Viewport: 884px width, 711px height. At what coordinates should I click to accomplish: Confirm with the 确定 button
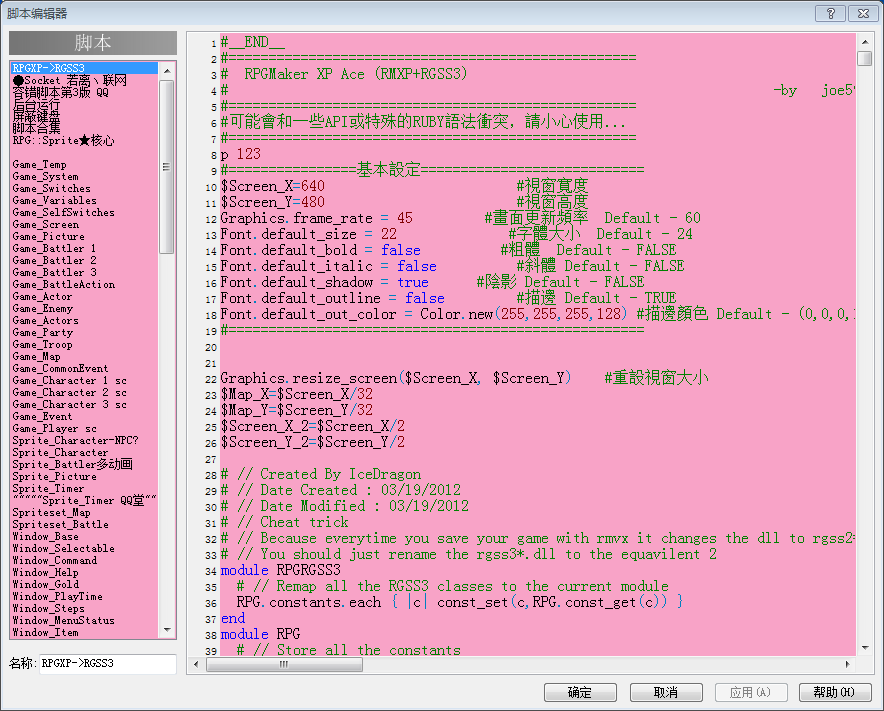click(580, 692)
